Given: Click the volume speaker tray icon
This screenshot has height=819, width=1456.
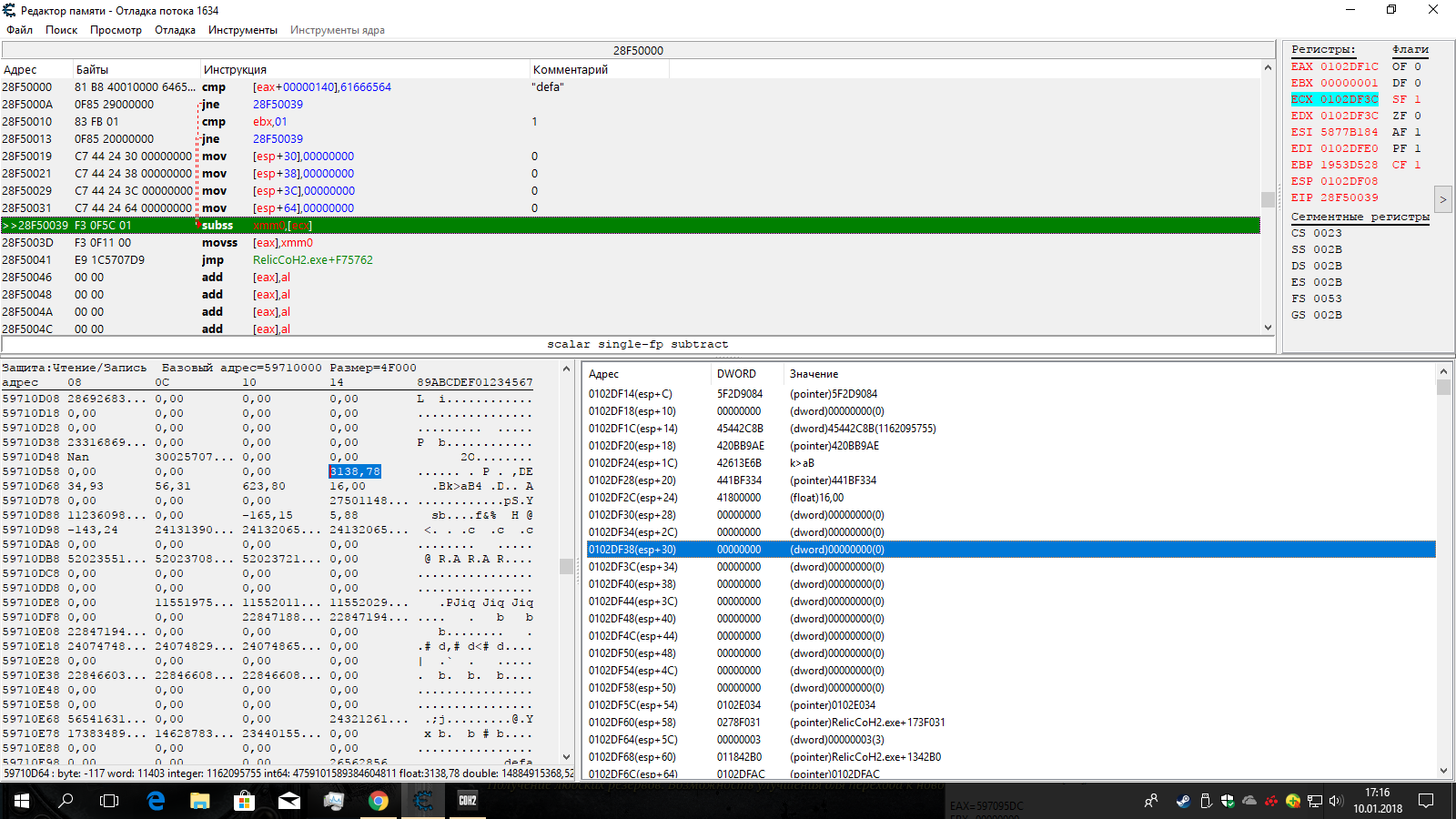Looking at the screenshot, I should 1336,801.
